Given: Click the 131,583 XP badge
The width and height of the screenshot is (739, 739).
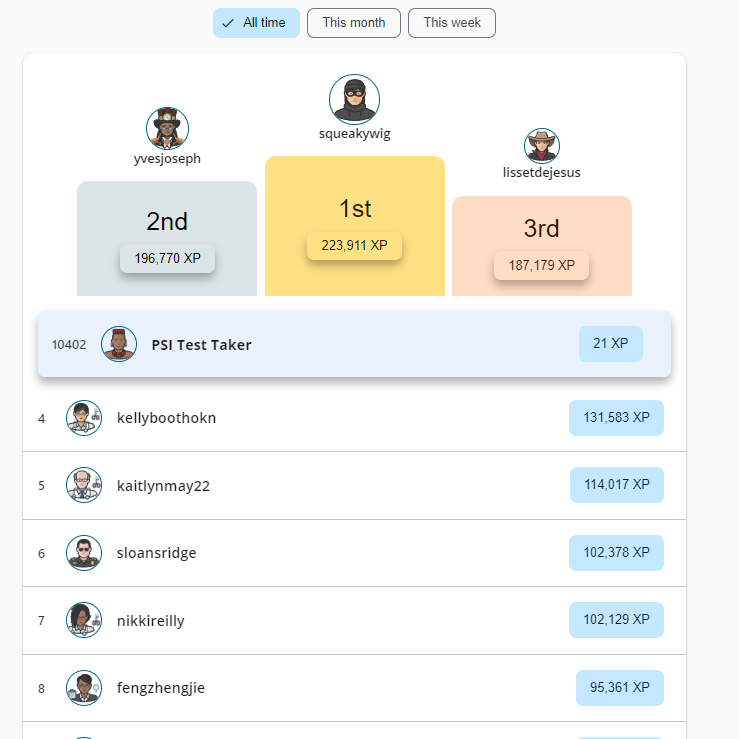Looking at the screenshot, I should pos(616,418).
